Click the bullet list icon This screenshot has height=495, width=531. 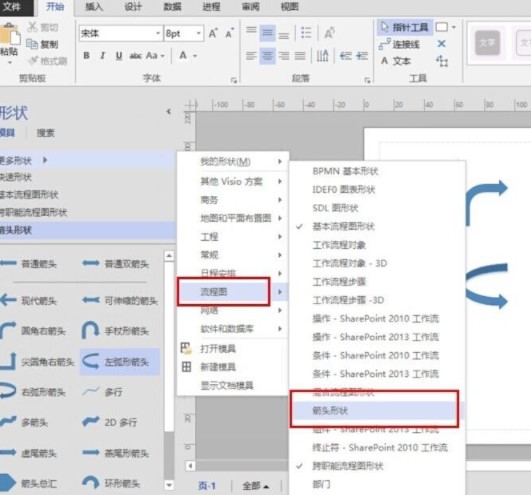306,33
